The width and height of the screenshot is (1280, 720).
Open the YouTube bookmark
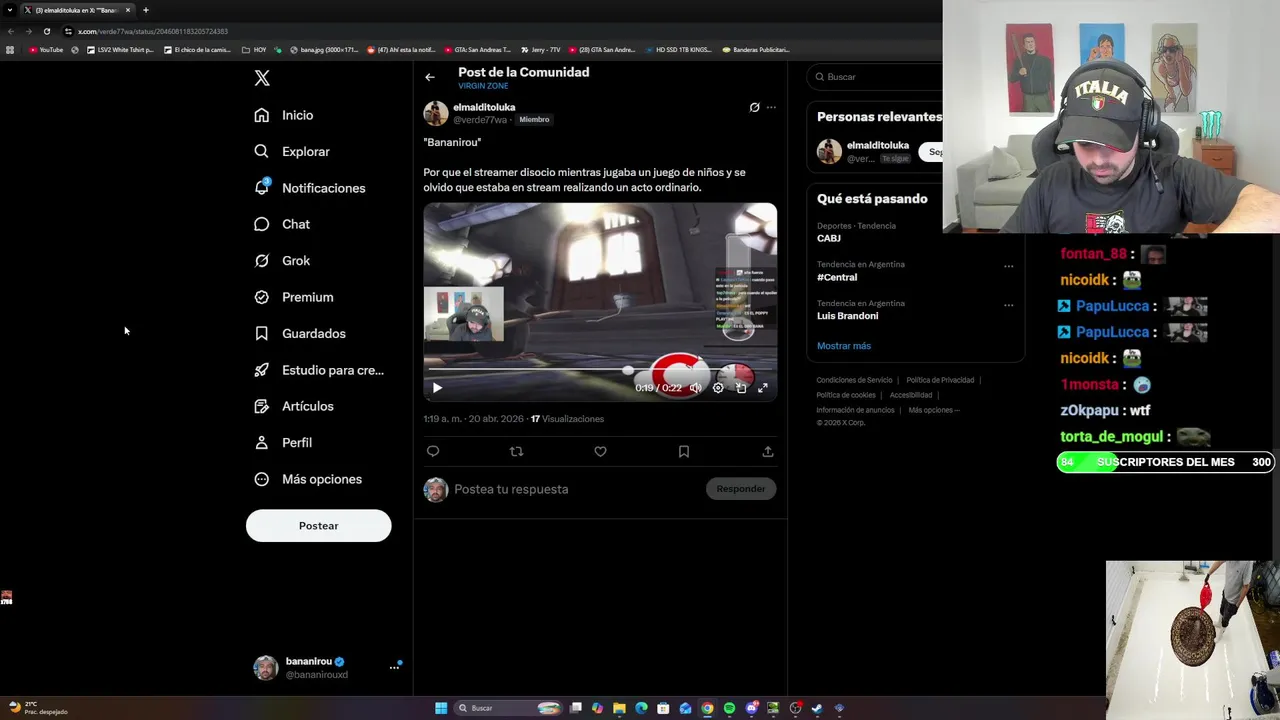pos(46,49)
